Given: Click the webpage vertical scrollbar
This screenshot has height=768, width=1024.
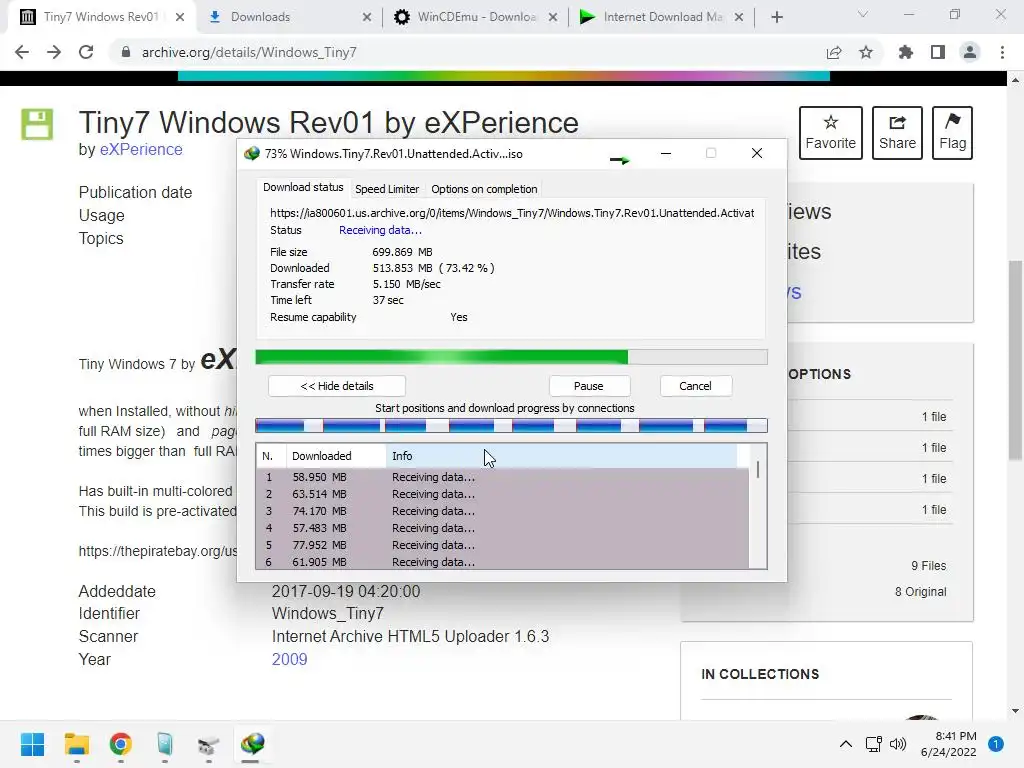Looking at the screenshot, I should click(x=1015, y=359).
